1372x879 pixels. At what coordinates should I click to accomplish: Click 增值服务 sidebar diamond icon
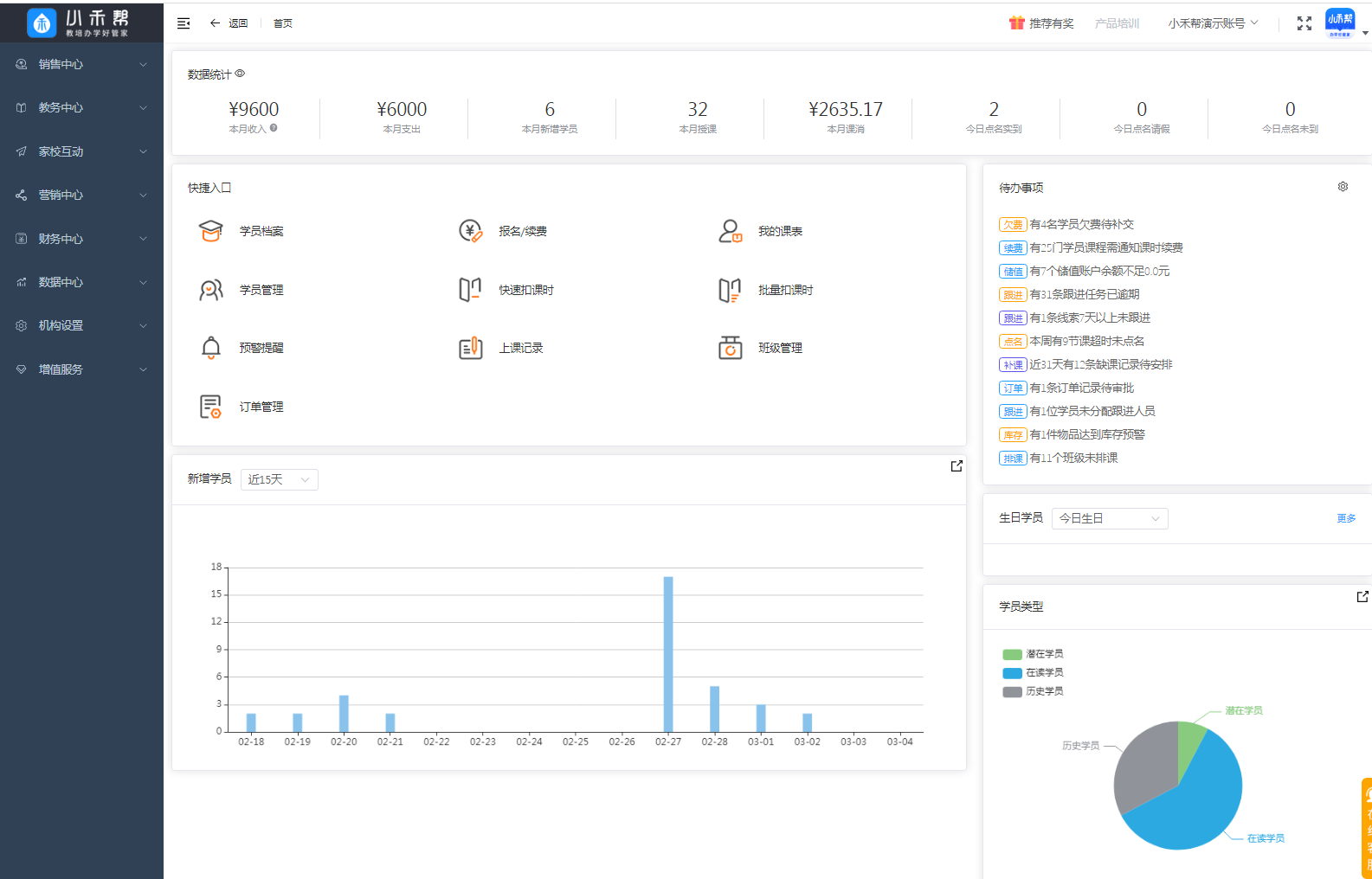(x=22, y=369)
